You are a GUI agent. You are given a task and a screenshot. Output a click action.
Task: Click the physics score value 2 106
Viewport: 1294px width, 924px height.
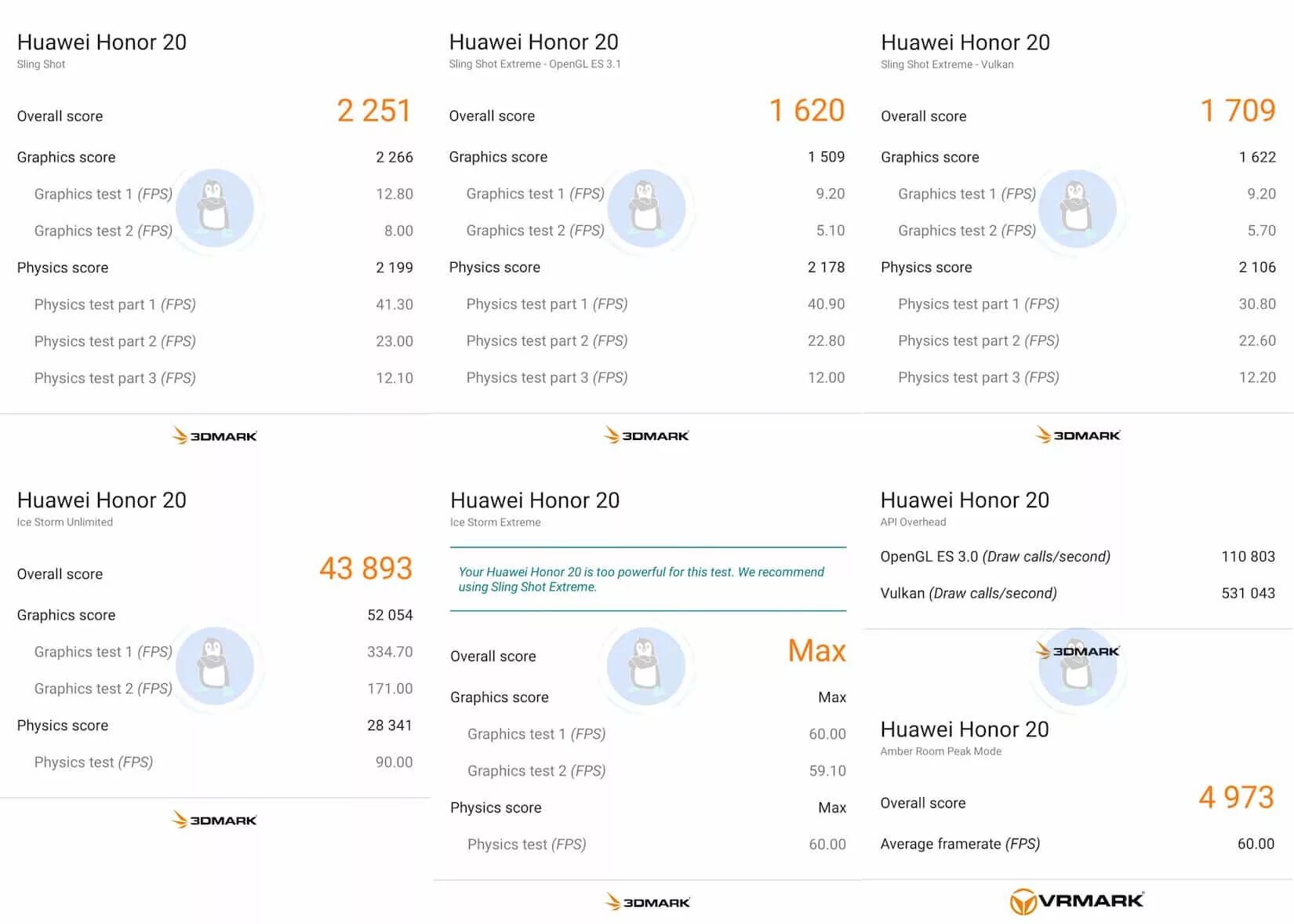tap(1257, 267)
